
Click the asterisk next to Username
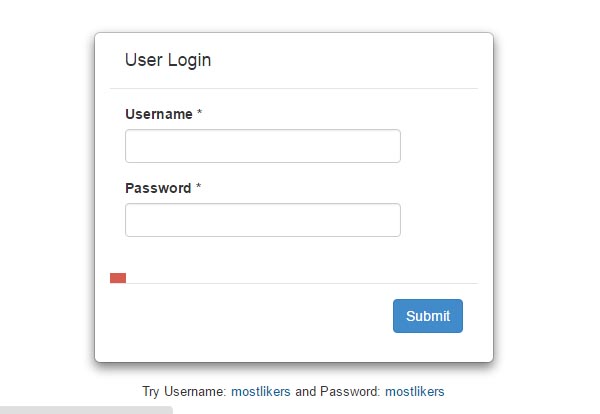point(200,114)
